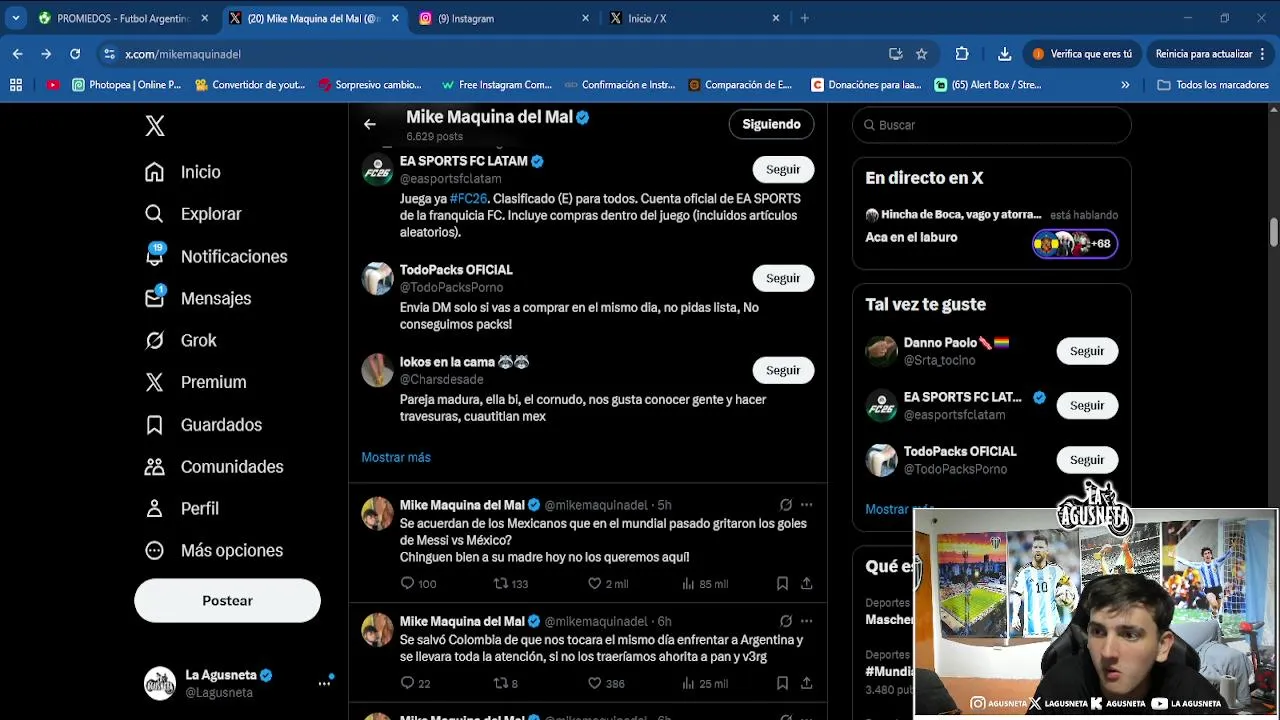Open tab search dropdown arrow
1280x720 pixels.
point(16,18)
